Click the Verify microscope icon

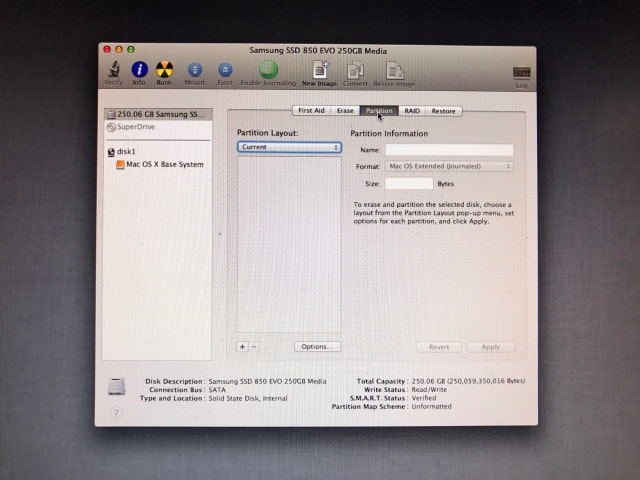point(114,70)
